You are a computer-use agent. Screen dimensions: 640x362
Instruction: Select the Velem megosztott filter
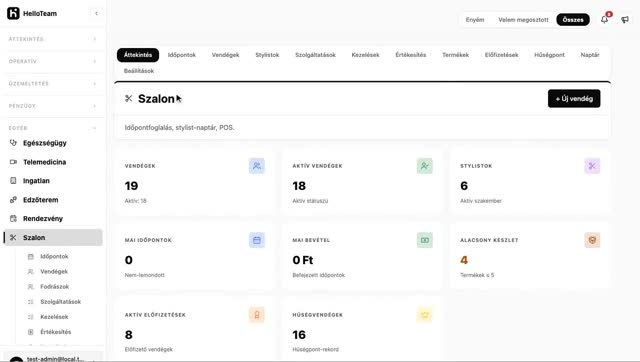pyautogui.click(x=523, y=20)
